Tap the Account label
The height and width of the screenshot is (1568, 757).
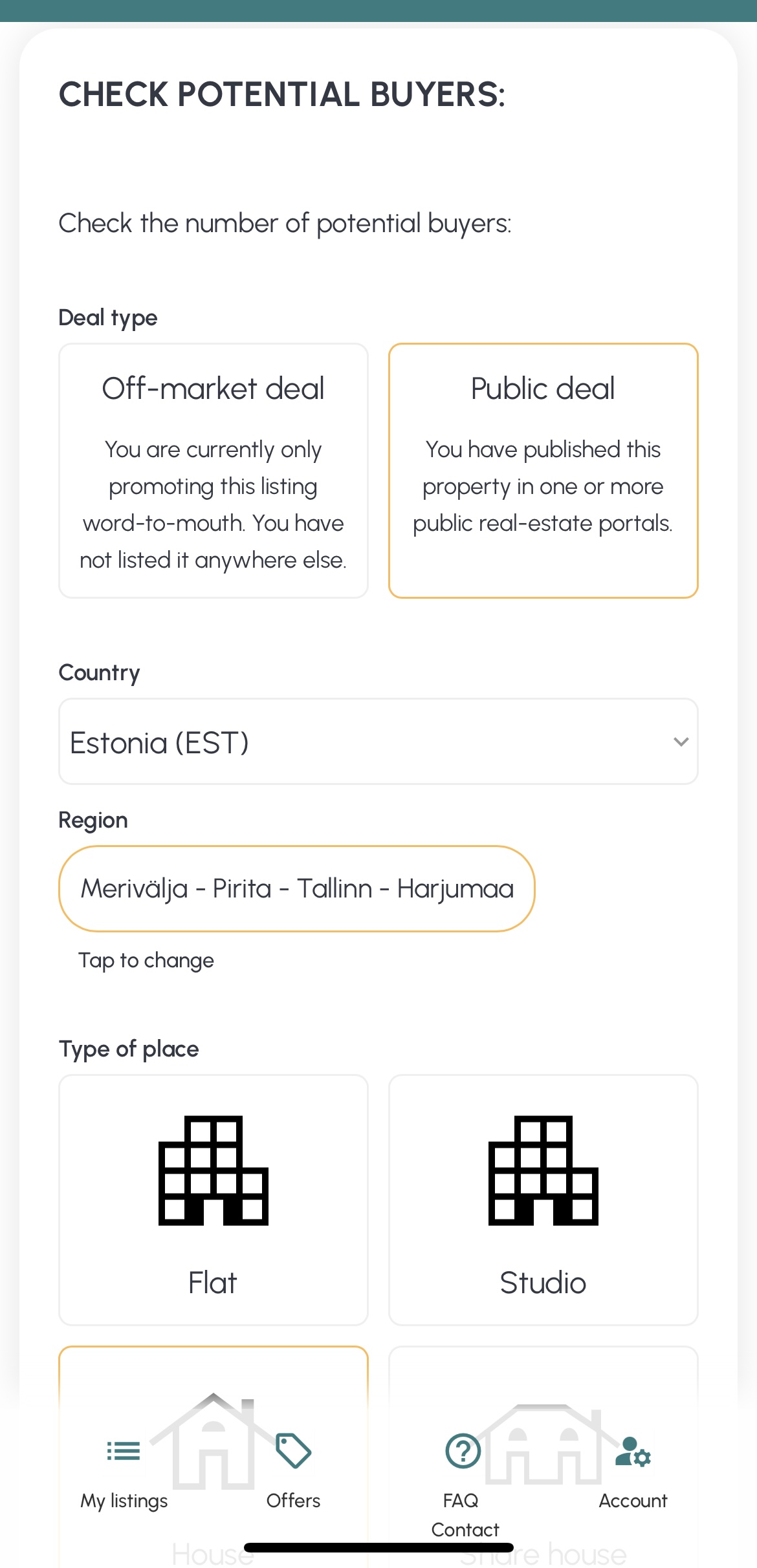point(633,1500)
